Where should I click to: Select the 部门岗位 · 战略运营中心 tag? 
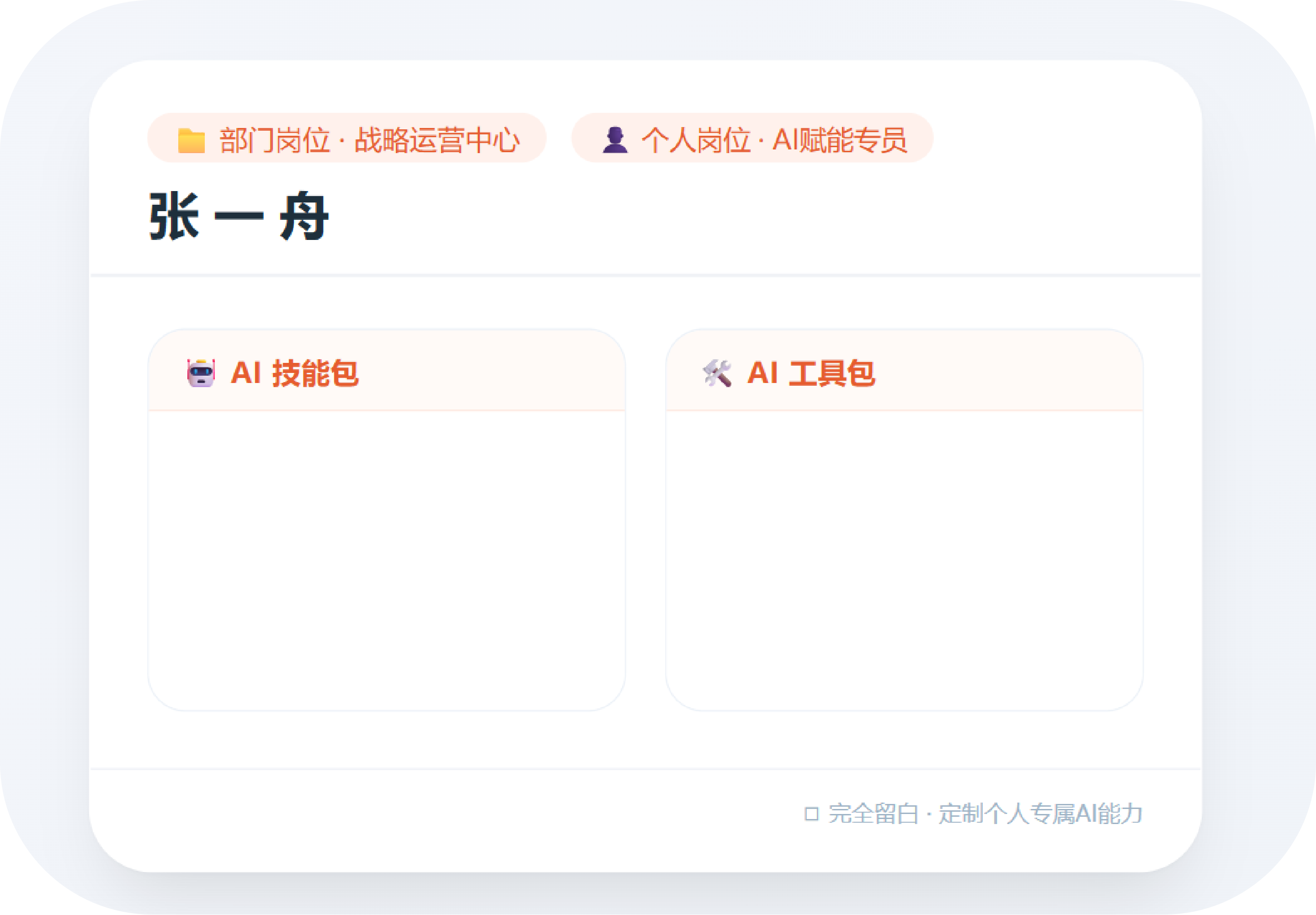(347, 138)
